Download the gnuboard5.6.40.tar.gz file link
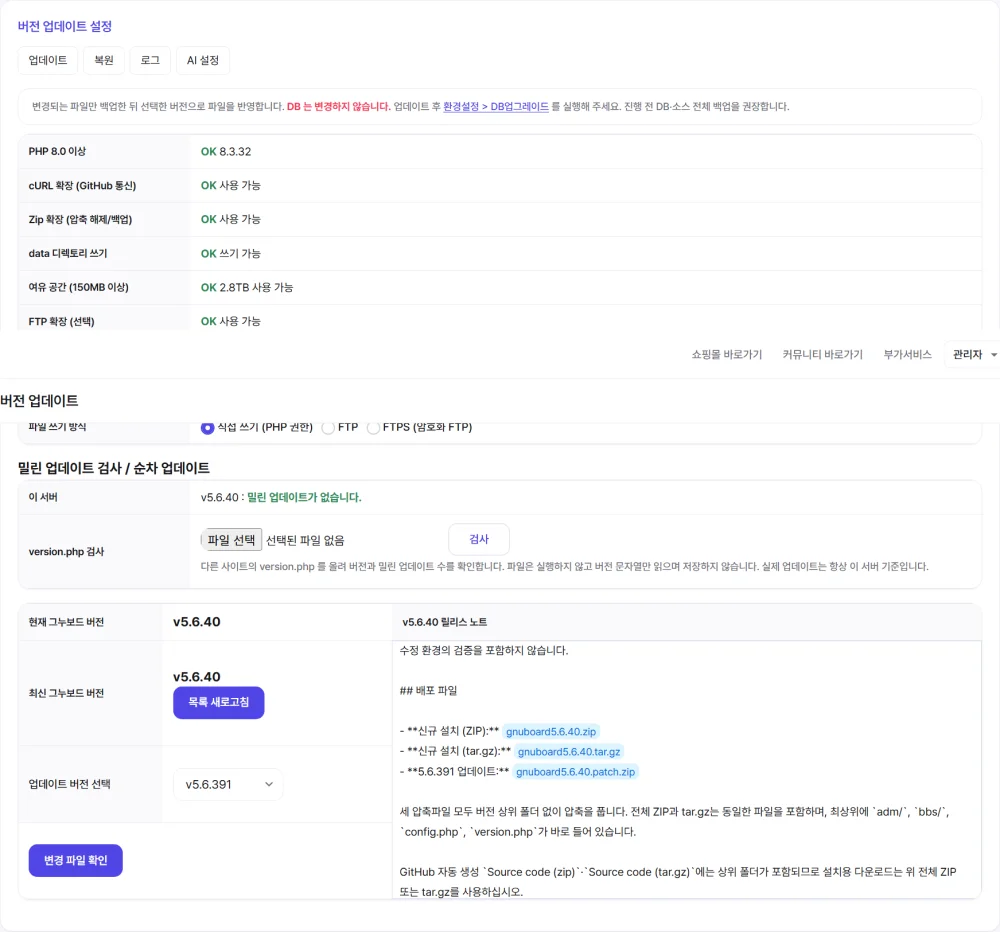The image size is (1000, 932). pyautogui.click(x=569, y=752)
